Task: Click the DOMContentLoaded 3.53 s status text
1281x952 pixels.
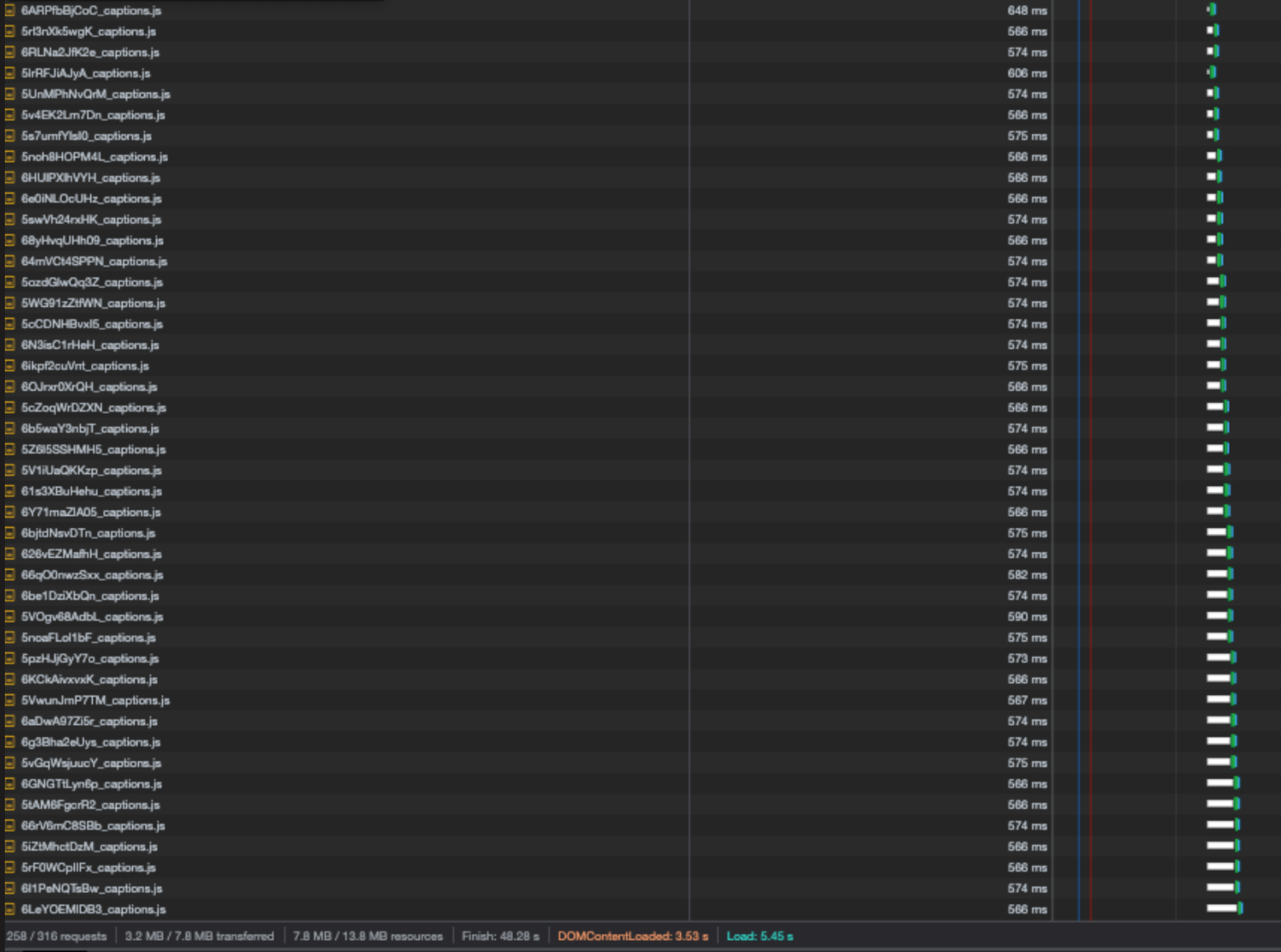Action: [633, 936]
